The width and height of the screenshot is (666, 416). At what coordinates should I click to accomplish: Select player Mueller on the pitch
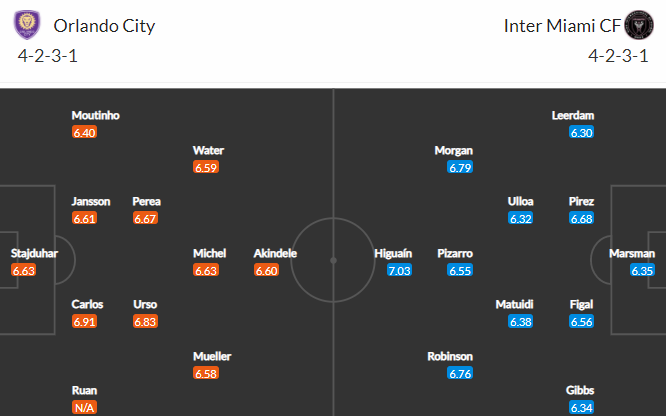[212, 356]
